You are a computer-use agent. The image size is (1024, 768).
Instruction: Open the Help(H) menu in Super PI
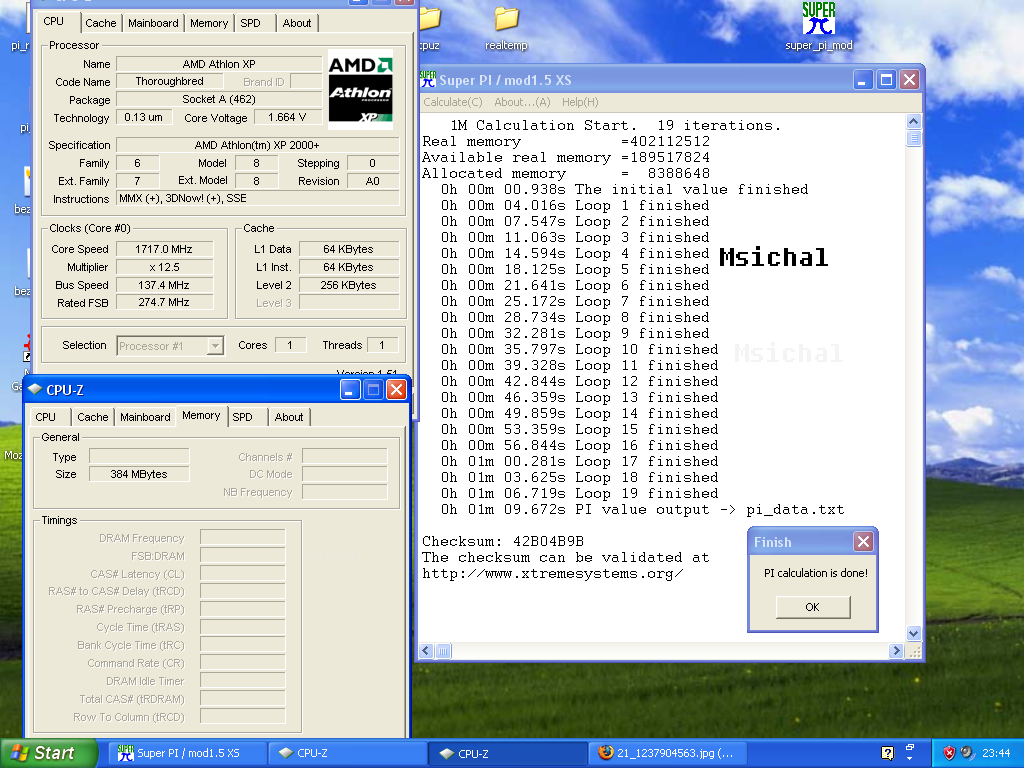[x=580, y=102]
